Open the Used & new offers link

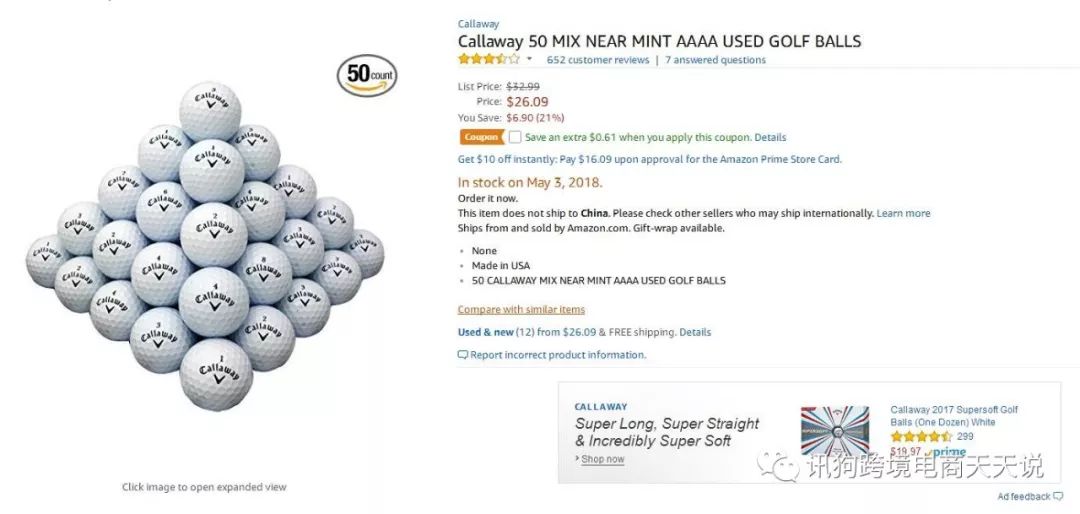point(486,332)
